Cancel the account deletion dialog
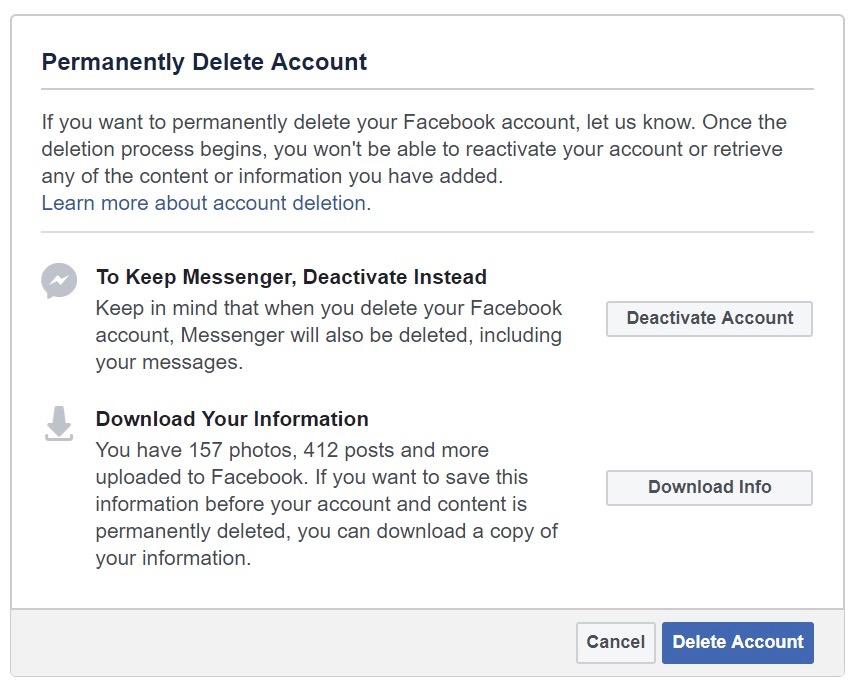The image size is (863, 695). [615, 643]
